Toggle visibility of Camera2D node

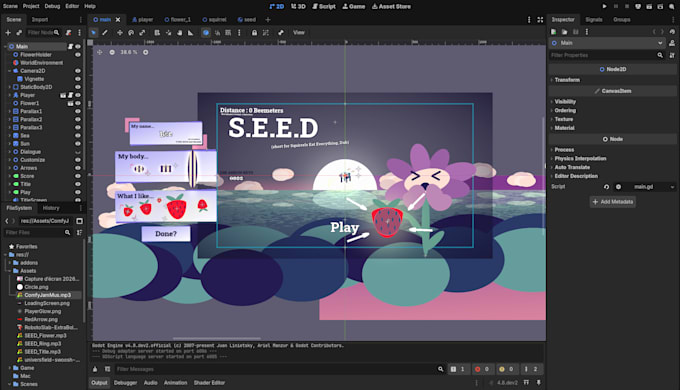[x=78, y=71]
